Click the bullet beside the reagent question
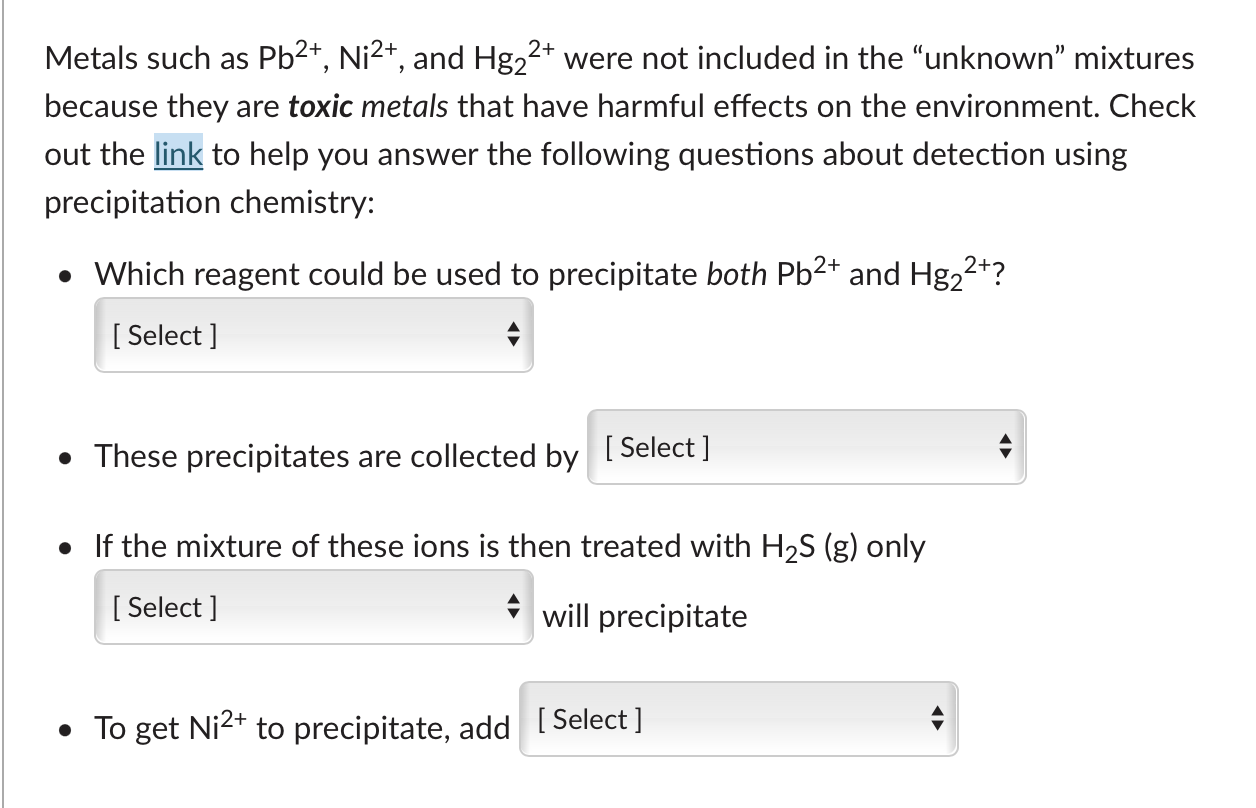 [x=66, y=274]
